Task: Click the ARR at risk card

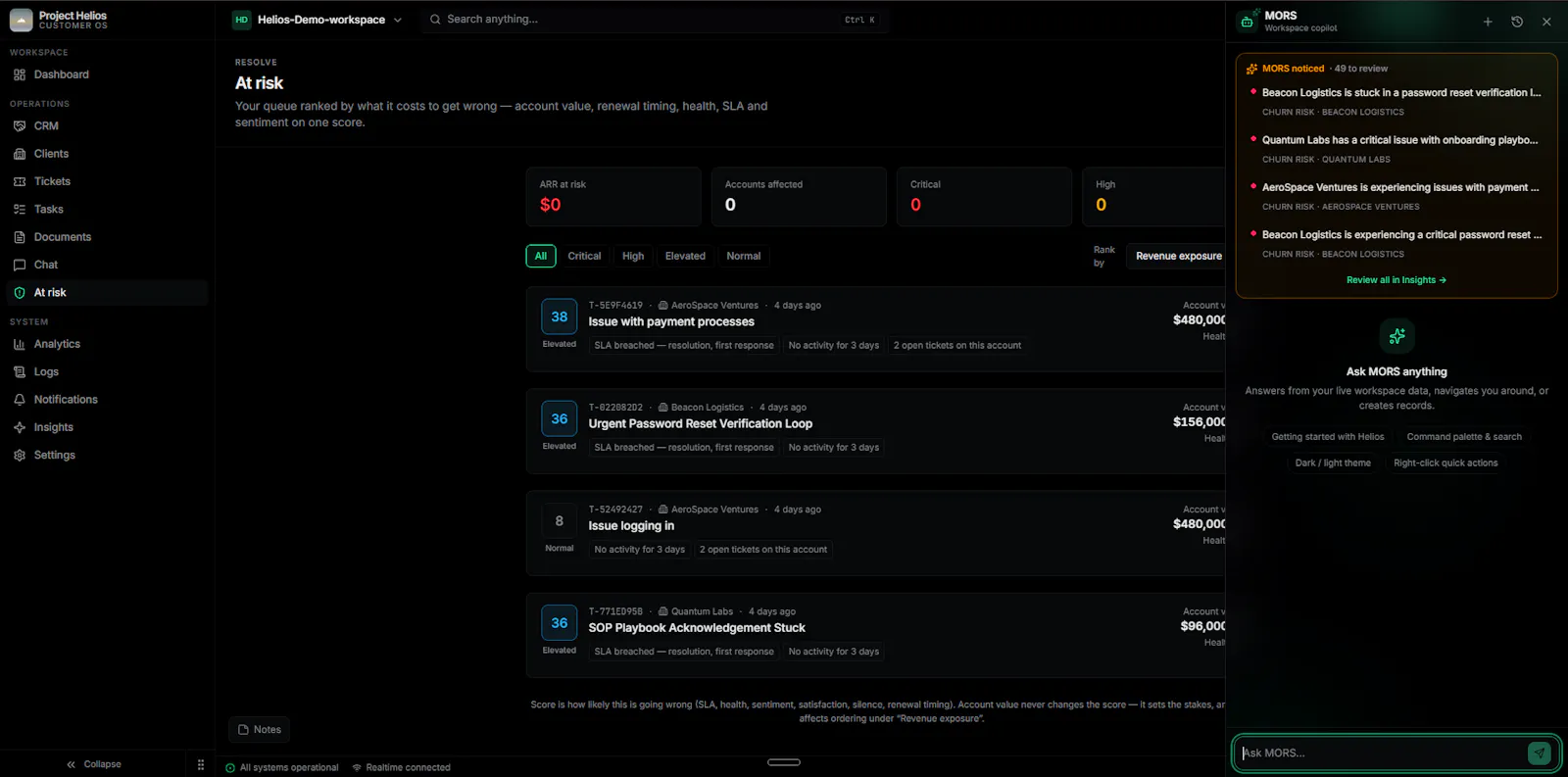Action: (x=613, y=197)
